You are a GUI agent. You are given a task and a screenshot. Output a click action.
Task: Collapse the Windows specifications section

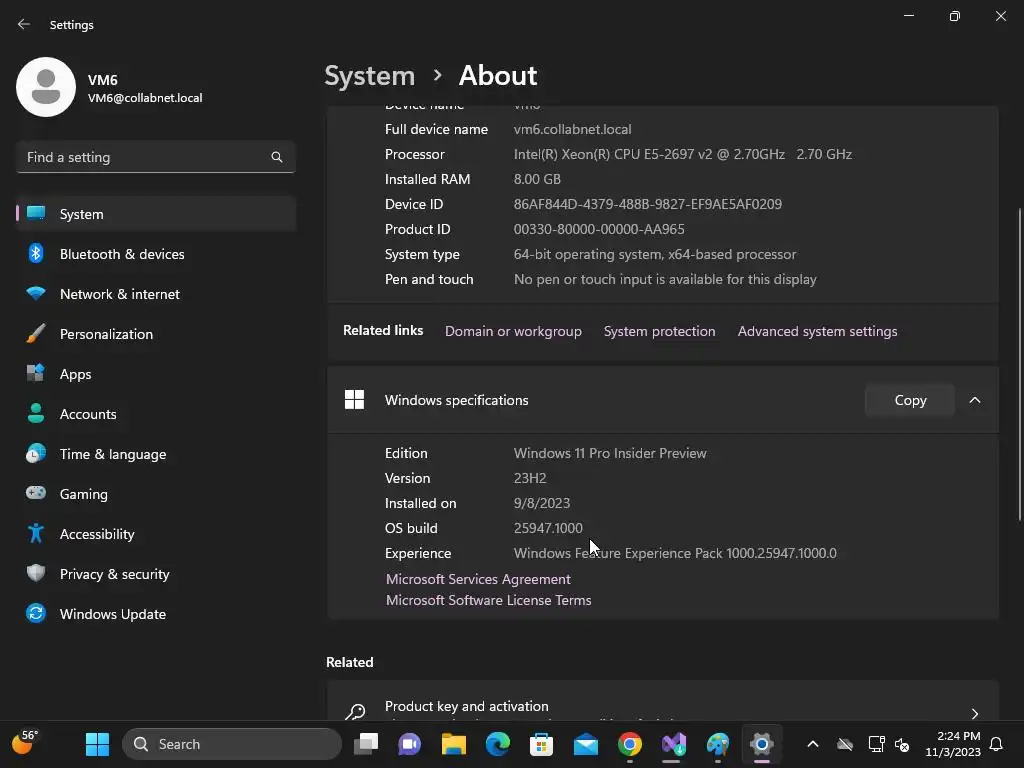pos(975,400)
